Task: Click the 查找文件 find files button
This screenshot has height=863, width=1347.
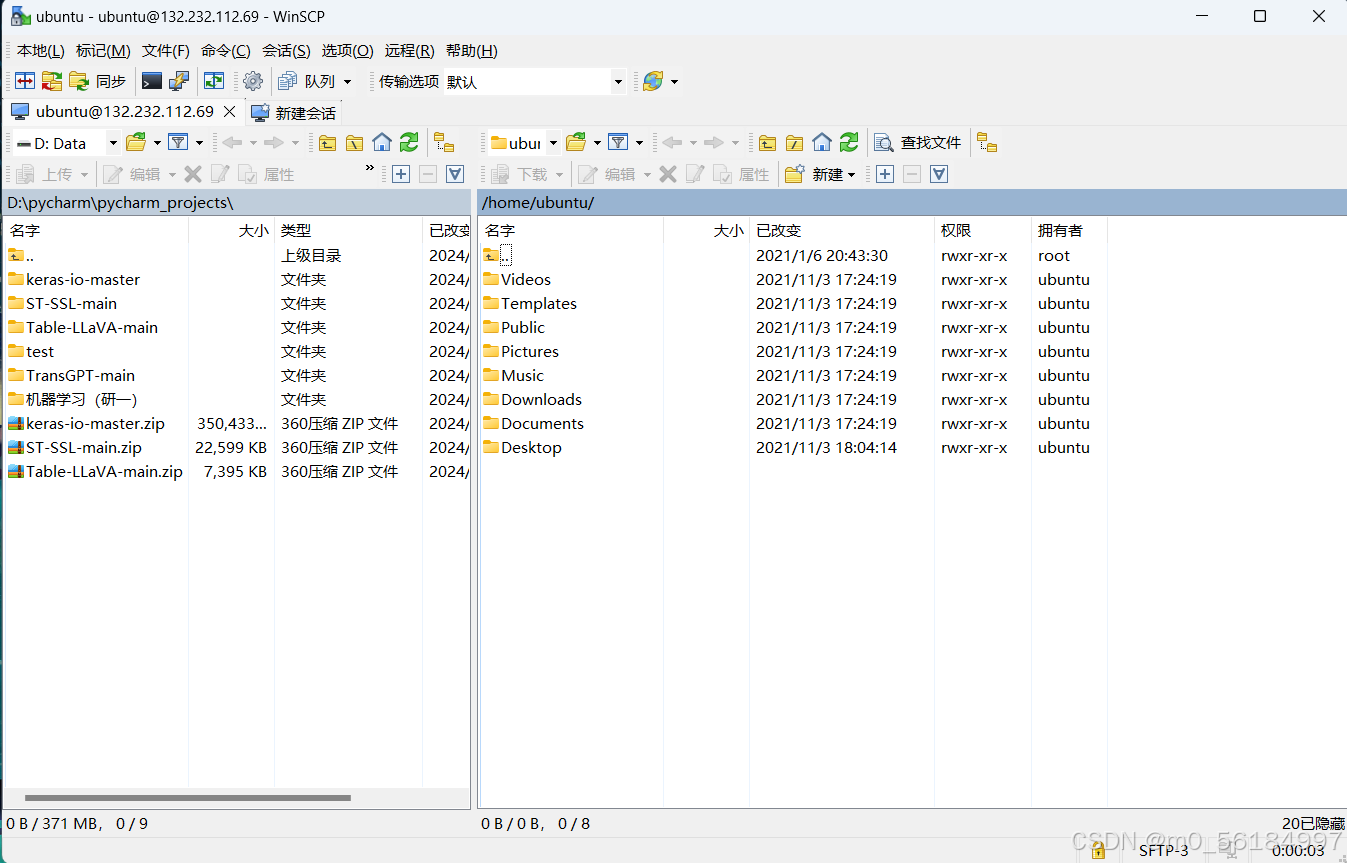Action: click(x=918, y=143)
